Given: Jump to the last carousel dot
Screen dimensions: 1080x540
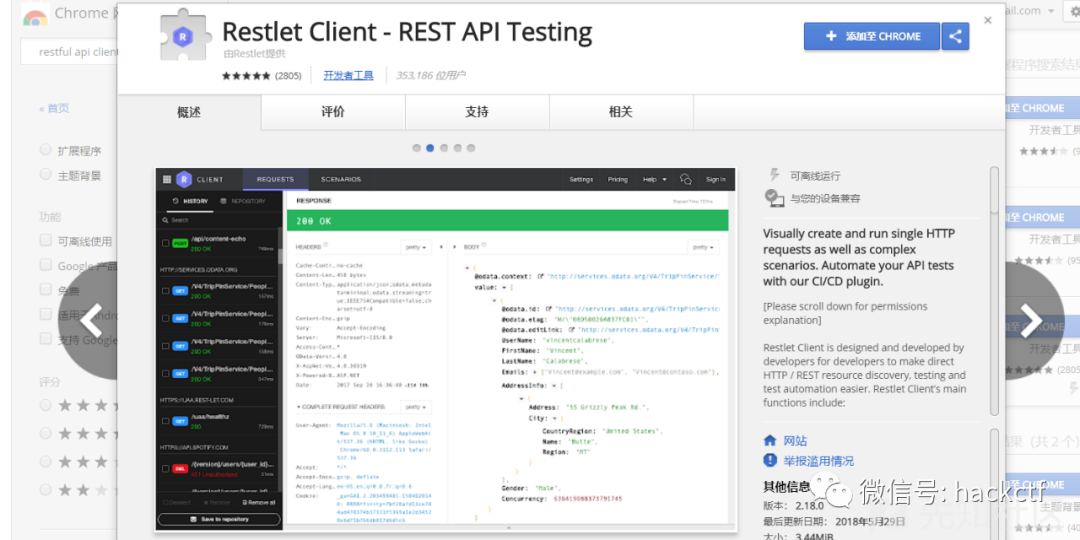Looking at the screenshot, I should coord(470,148).
